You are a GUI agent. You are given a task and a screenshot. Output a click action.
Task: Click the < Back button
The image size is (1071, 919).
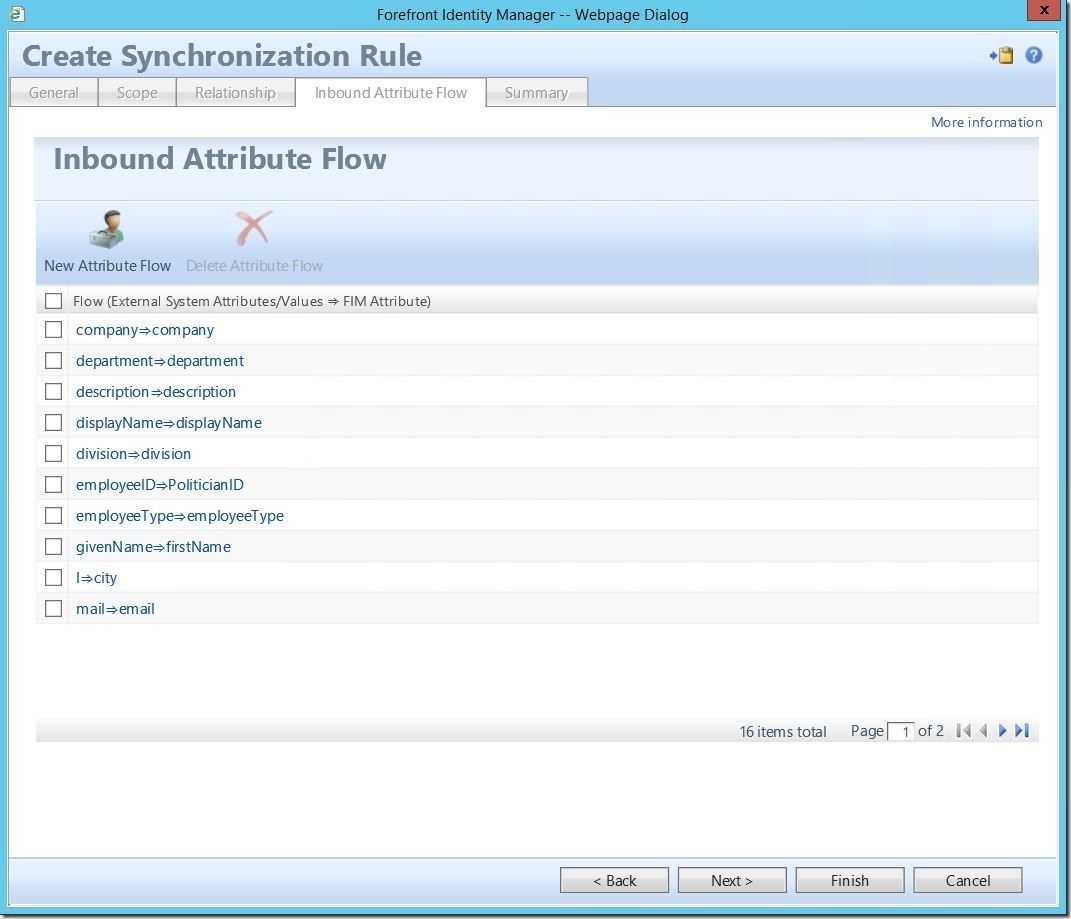click(614, 880)
